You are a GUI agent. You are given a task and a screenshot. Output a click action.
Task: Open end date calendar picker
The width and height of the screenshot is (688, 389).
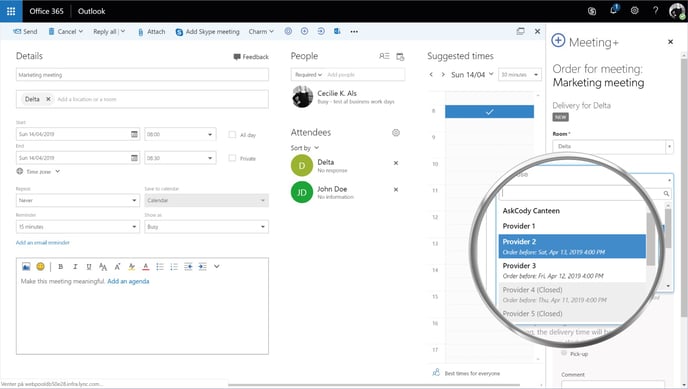point(134,158)
